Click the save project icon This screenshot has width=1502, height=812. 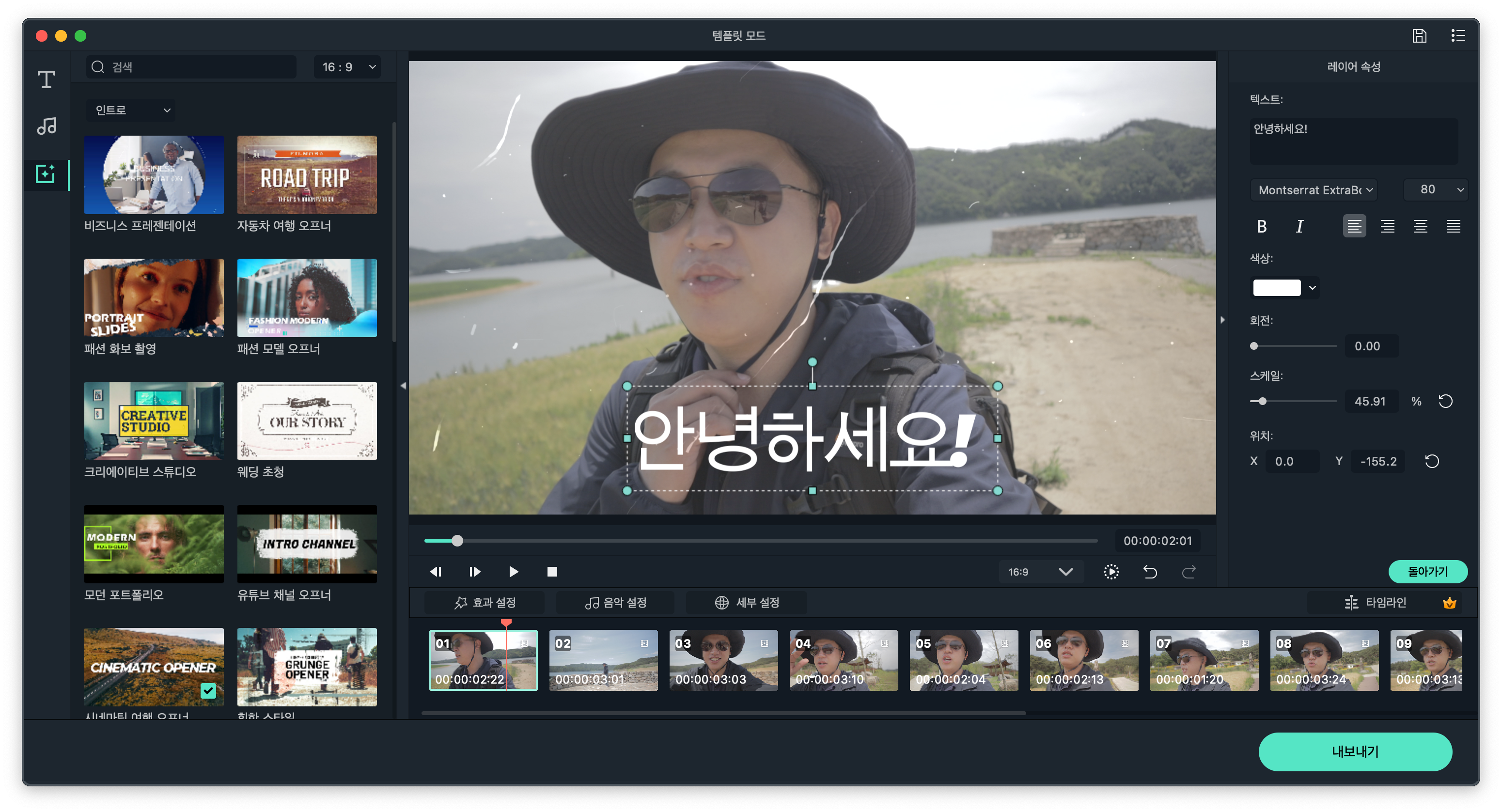tap(1419, 36)
